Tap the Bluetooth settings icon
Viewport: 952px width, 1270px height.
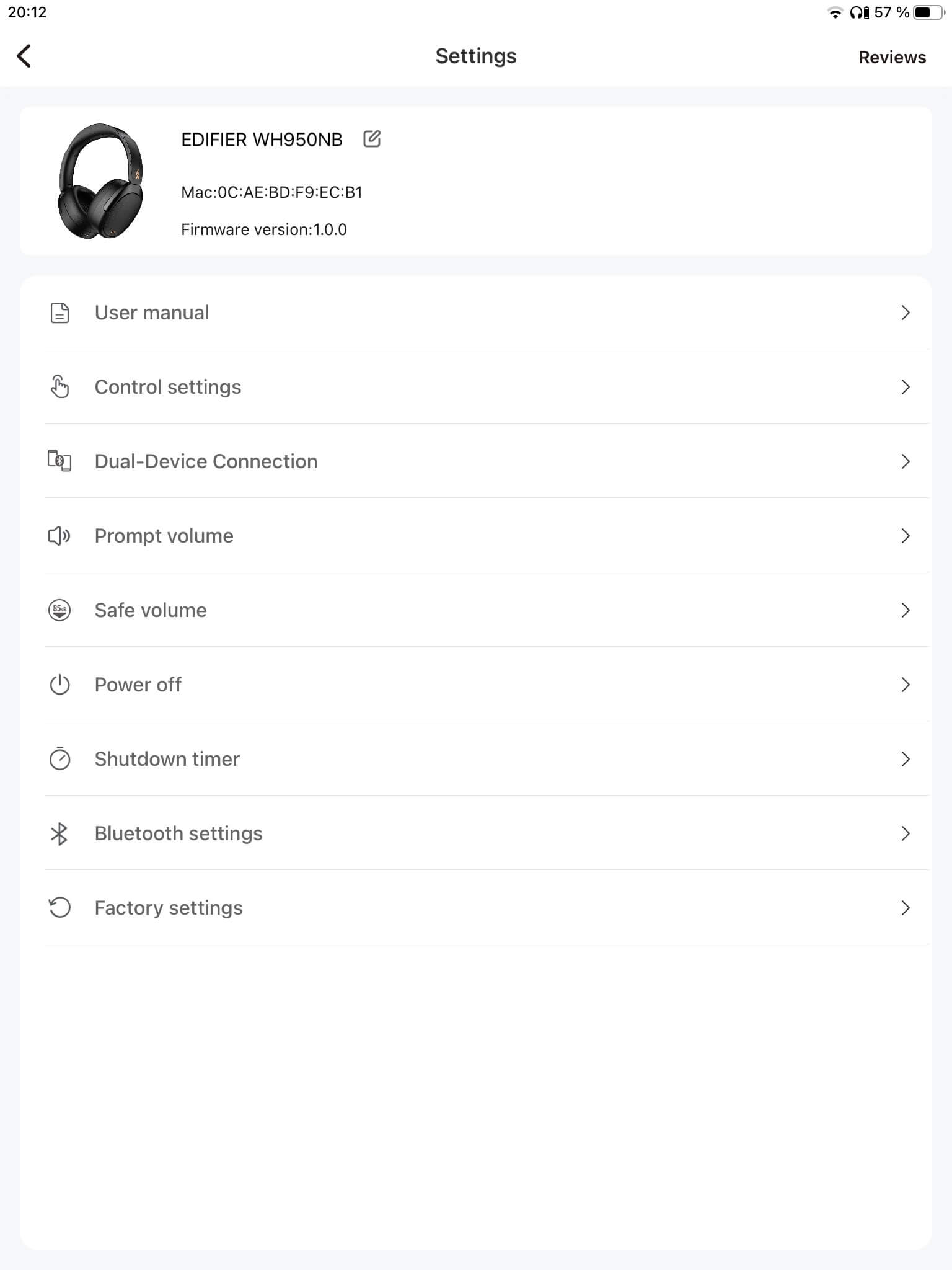point(59,833)
